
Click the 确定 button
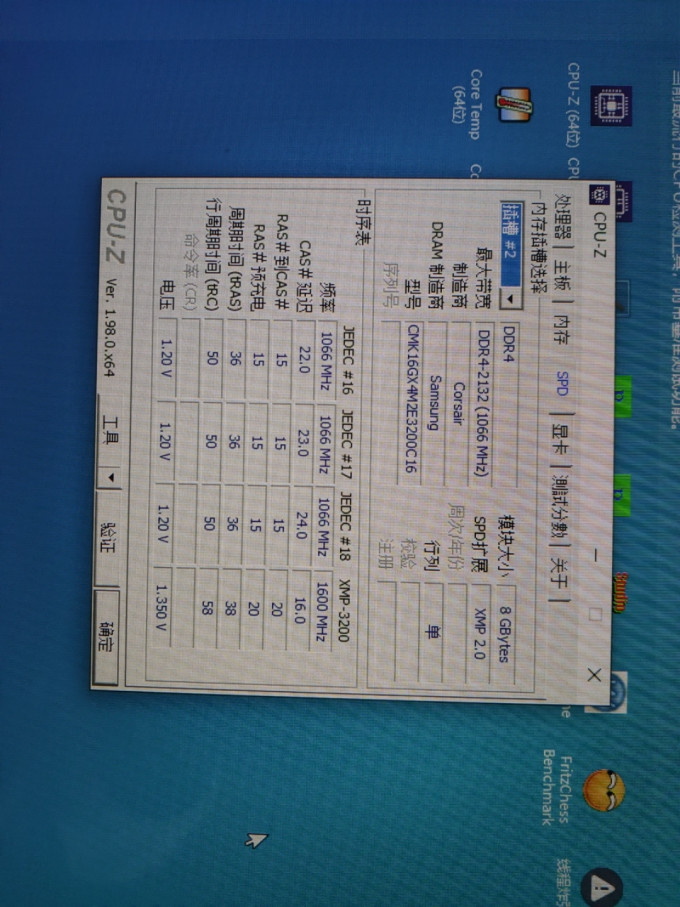pos(105,637)
